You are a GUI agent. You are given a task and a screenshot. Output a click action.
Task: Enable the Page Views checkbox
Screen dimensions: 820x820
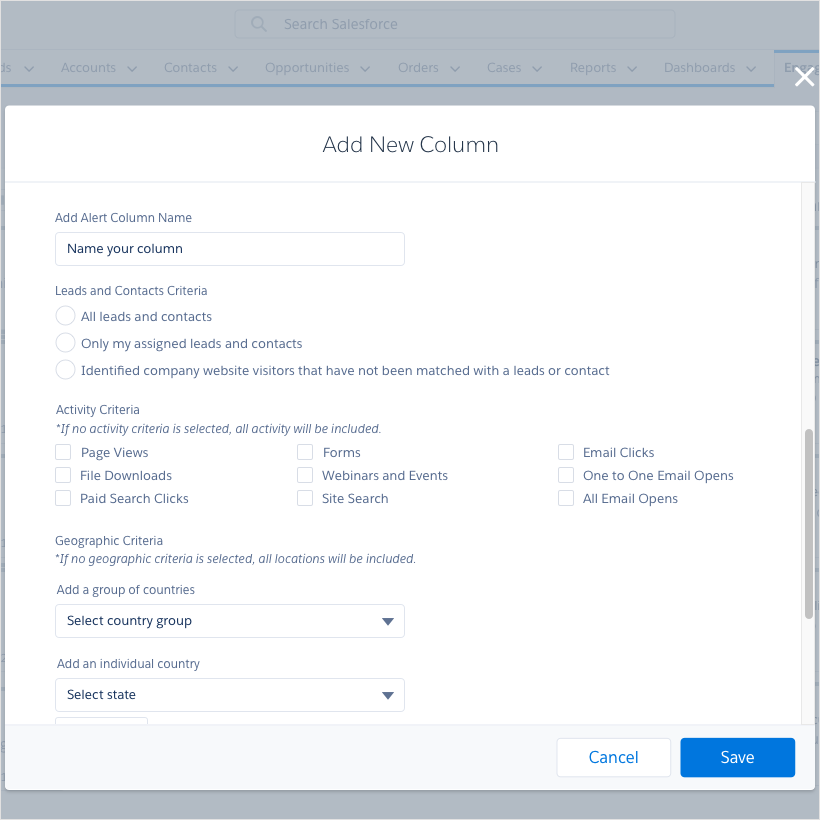pyautogui.click(x=61, y=452)
